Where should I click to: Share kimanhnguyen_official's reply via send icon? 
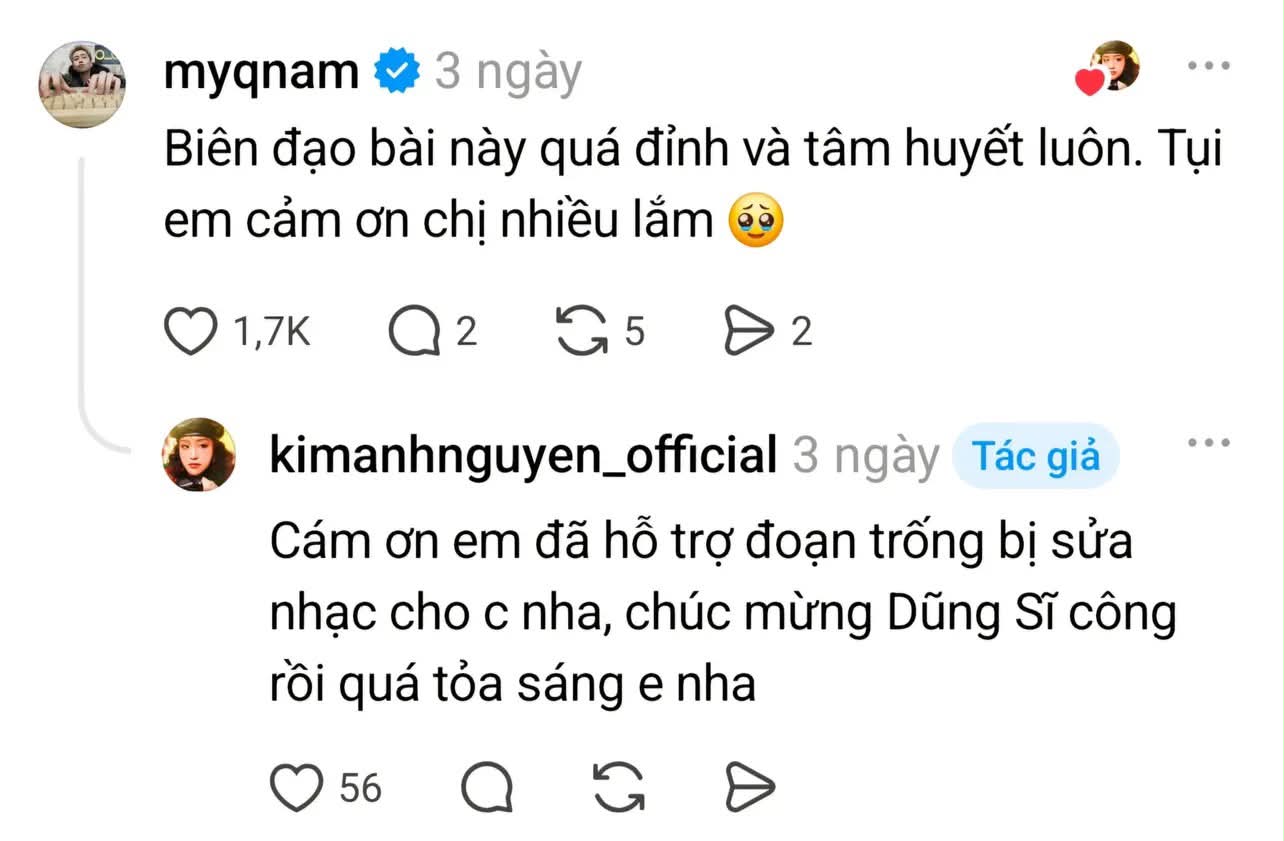750,787
